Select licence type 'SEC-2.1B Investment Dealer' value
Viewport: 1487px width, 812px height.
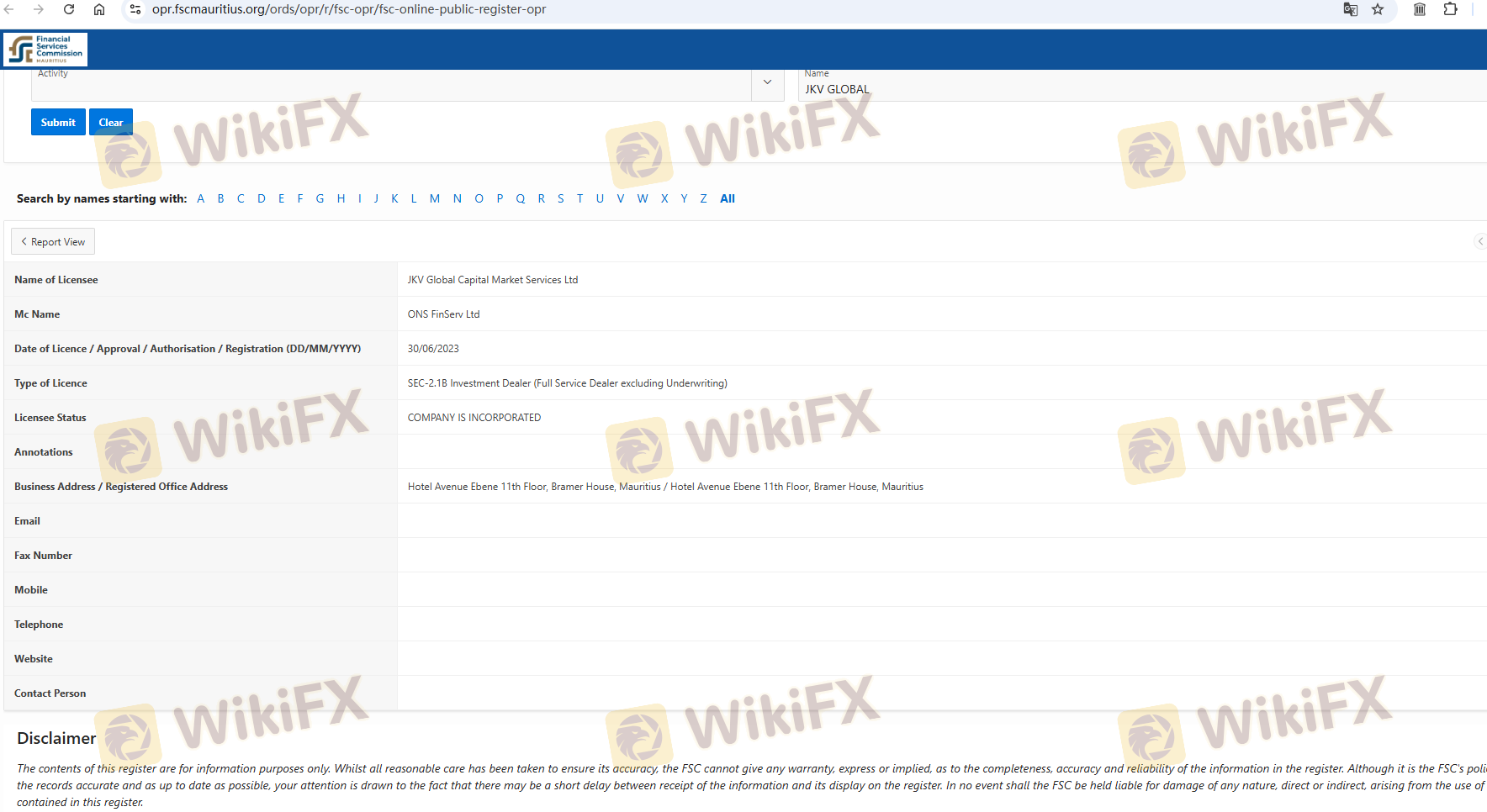(x=568, y=383)
